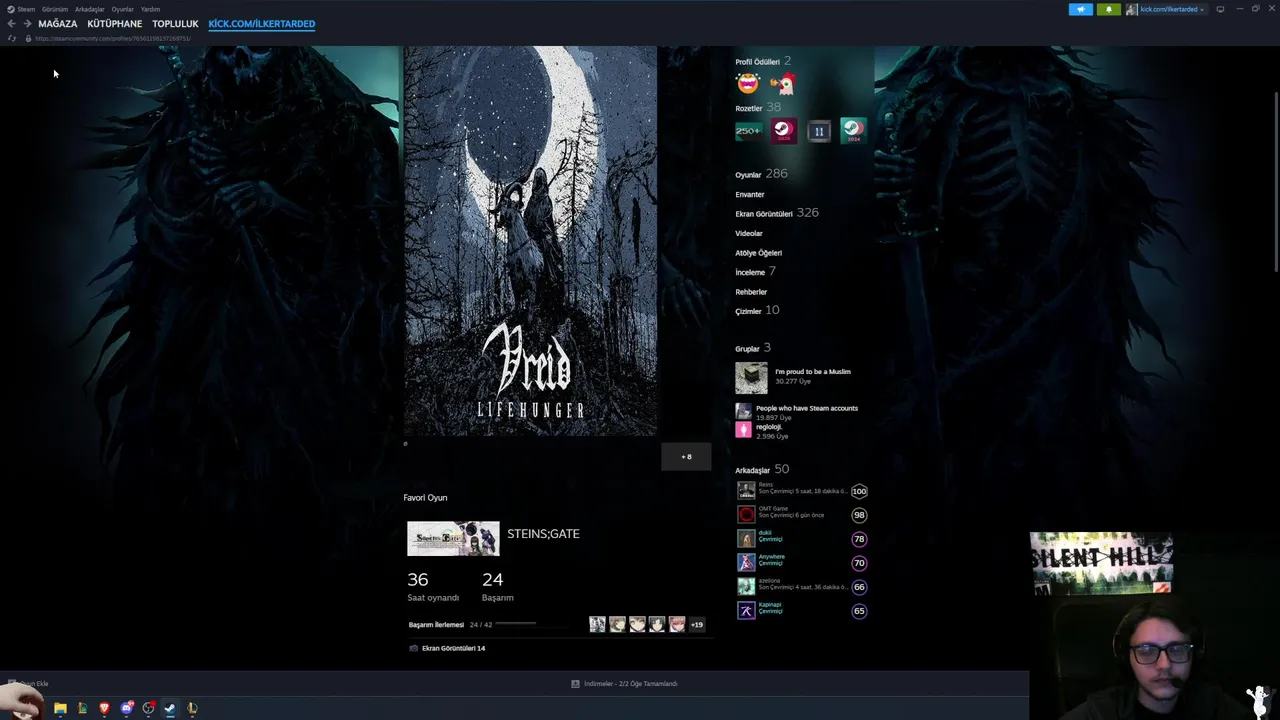
Task: Switch to the TOPLULUK tab
Action: pyautogui.click(x=175, y=23)
